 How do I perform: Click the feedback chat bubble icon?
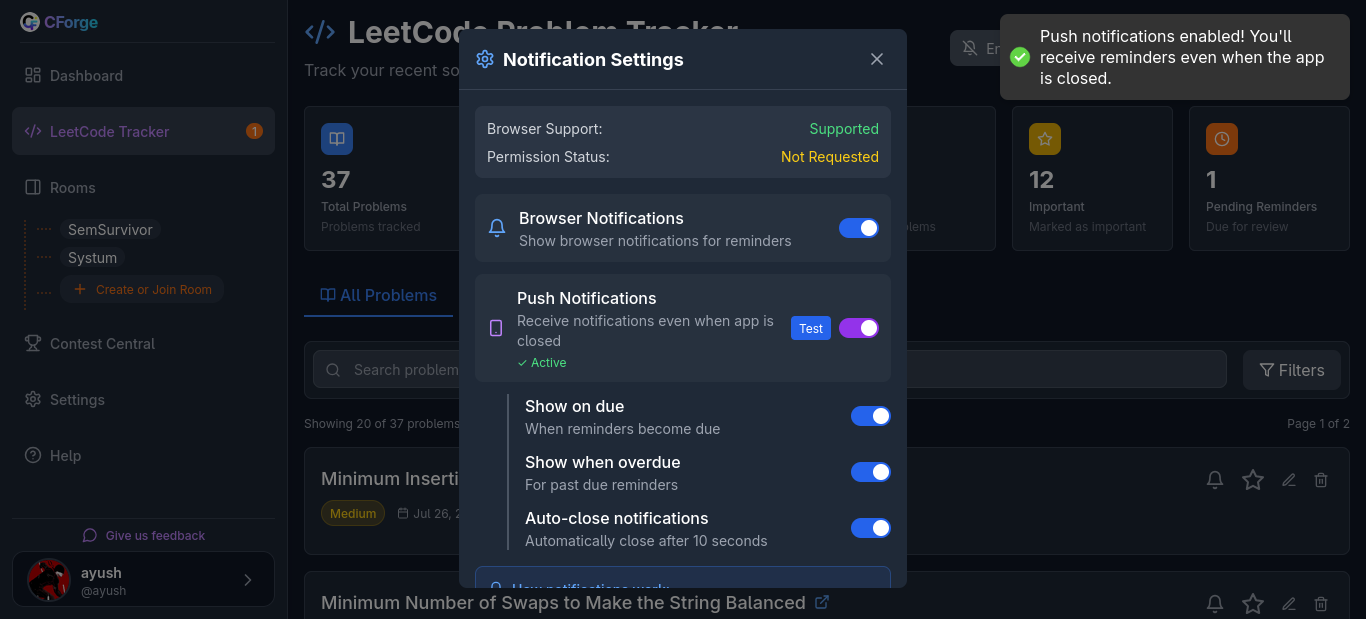90,535
